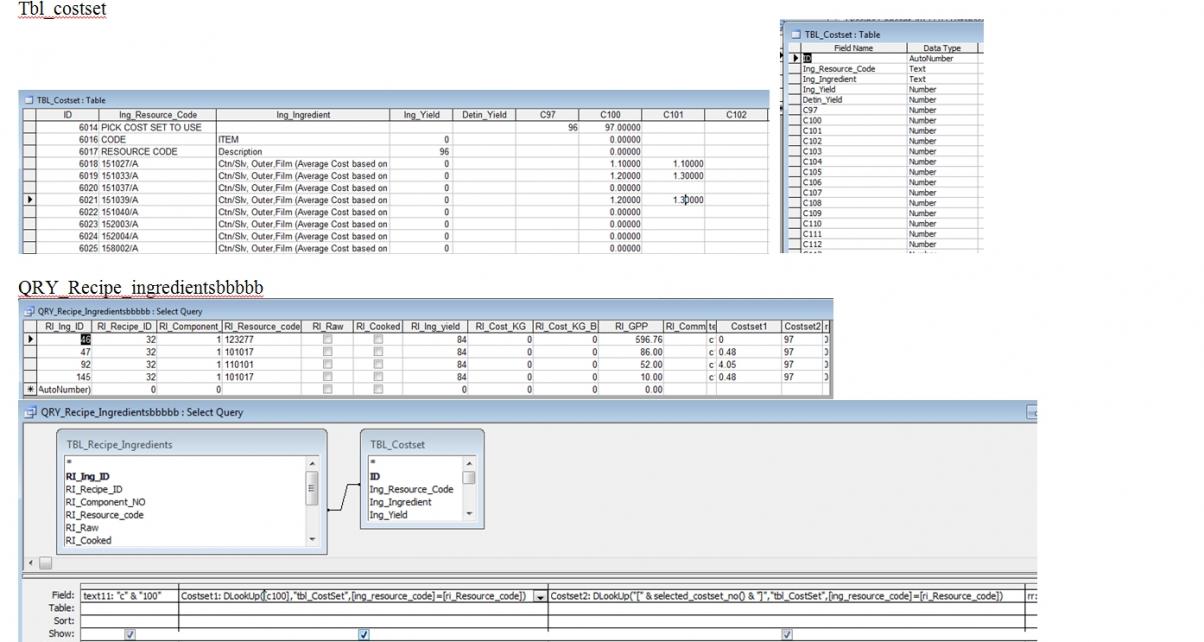Viewport: 1204px width, 642px height.
Task: Click C104 field name in table design
Action: (854, 161)
